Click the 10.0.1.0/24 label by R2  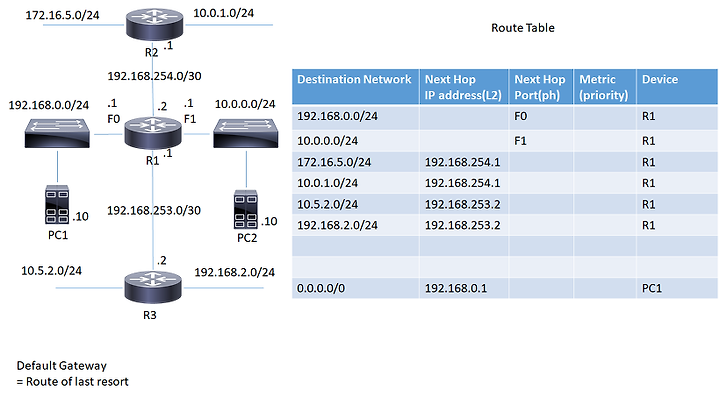pyautogui.click(x=224, y=13)
